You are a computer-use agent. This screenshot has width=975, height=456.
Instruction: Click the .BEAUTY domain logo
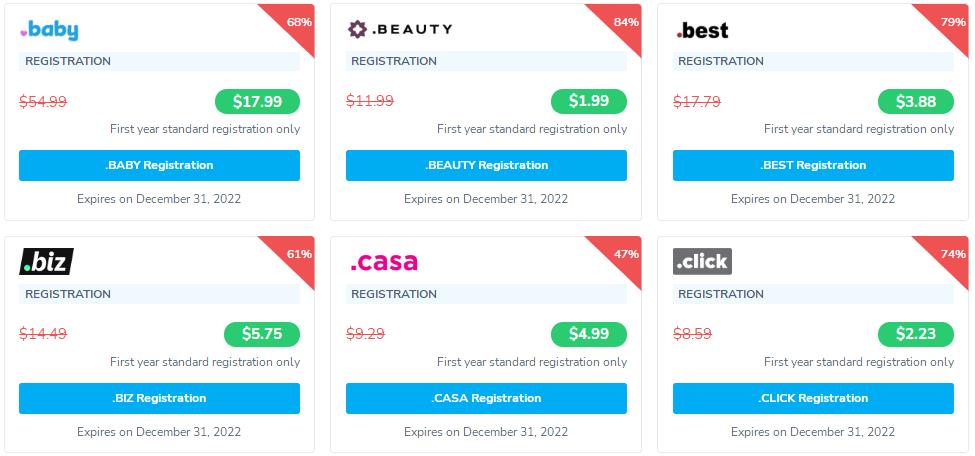399,29
